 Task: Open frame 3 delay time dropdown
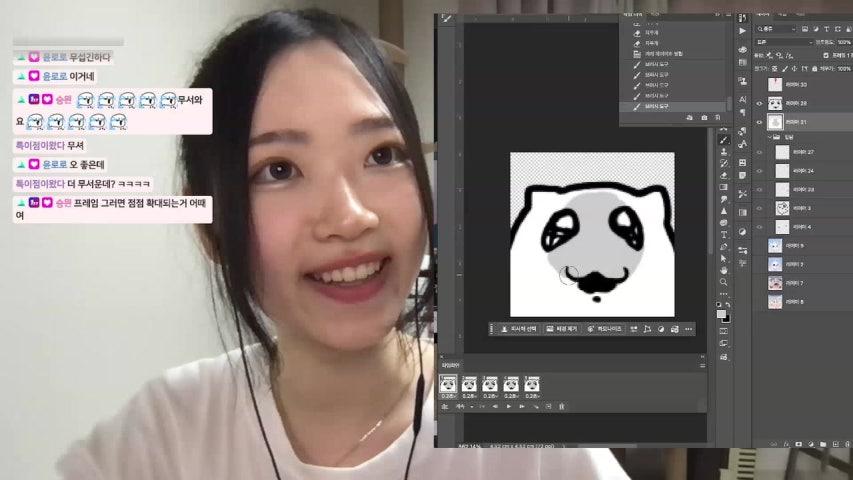(x=490, y=396)
